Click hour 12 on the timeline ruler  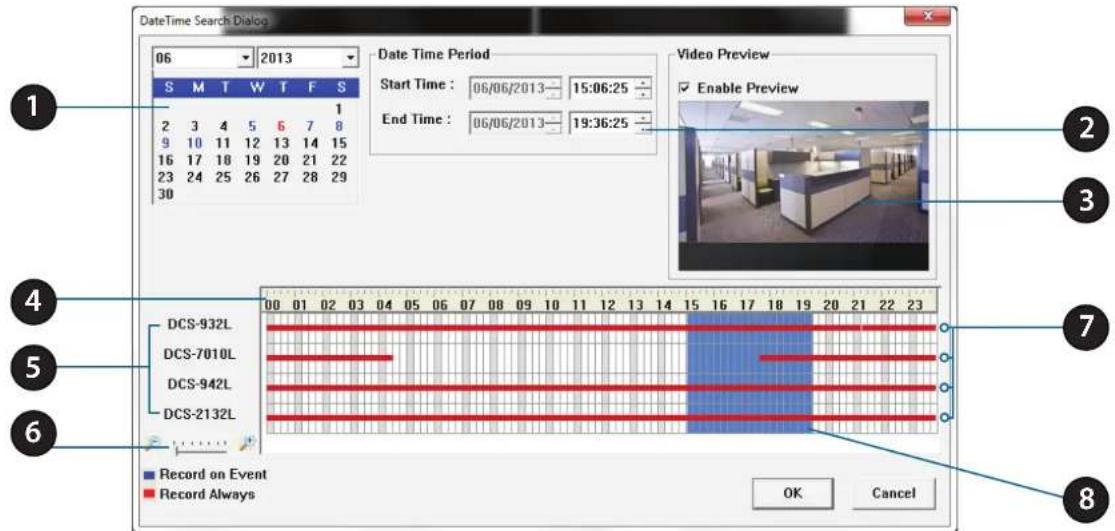pyautogui.click(x=607, y=306)
